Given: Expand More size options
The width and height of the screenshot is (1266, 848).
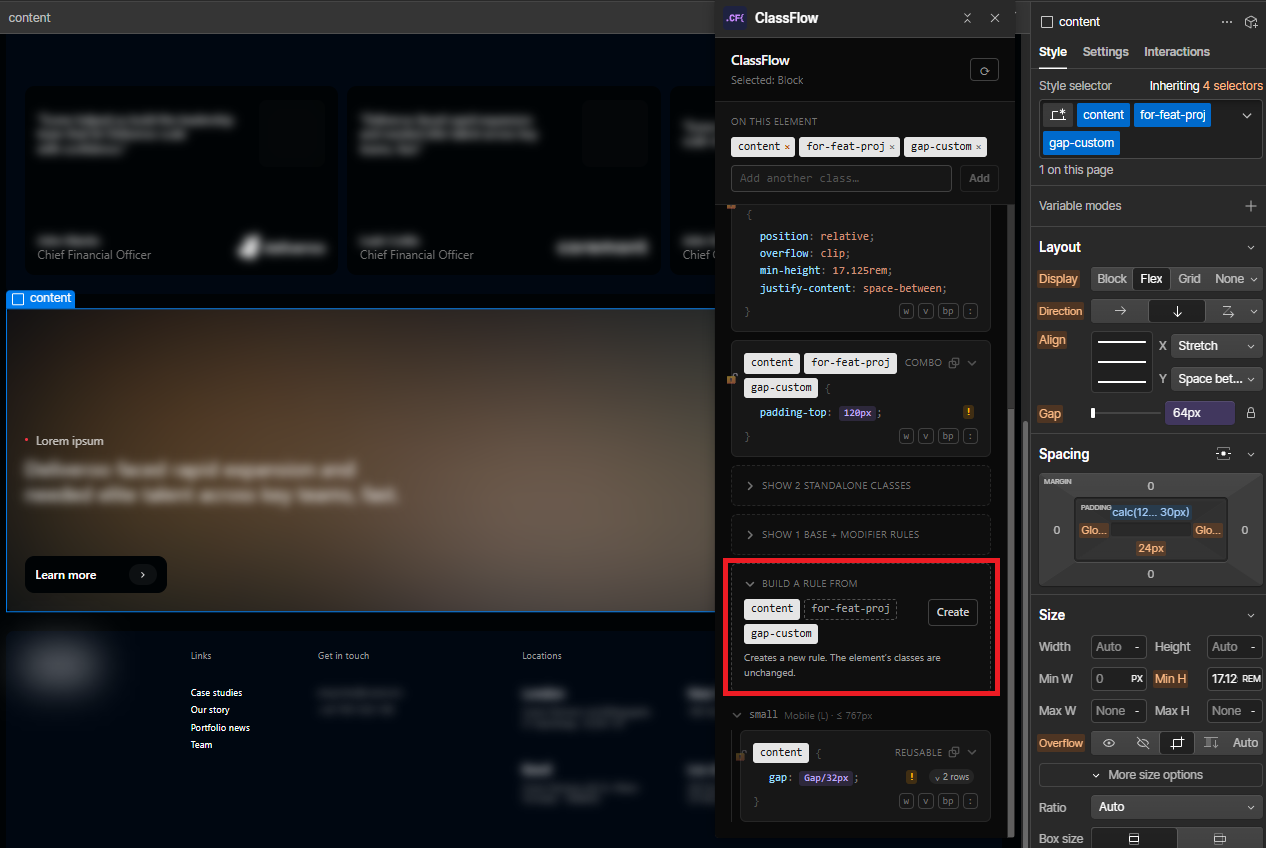Looking at the screenshot, I should click(1150, 775).
